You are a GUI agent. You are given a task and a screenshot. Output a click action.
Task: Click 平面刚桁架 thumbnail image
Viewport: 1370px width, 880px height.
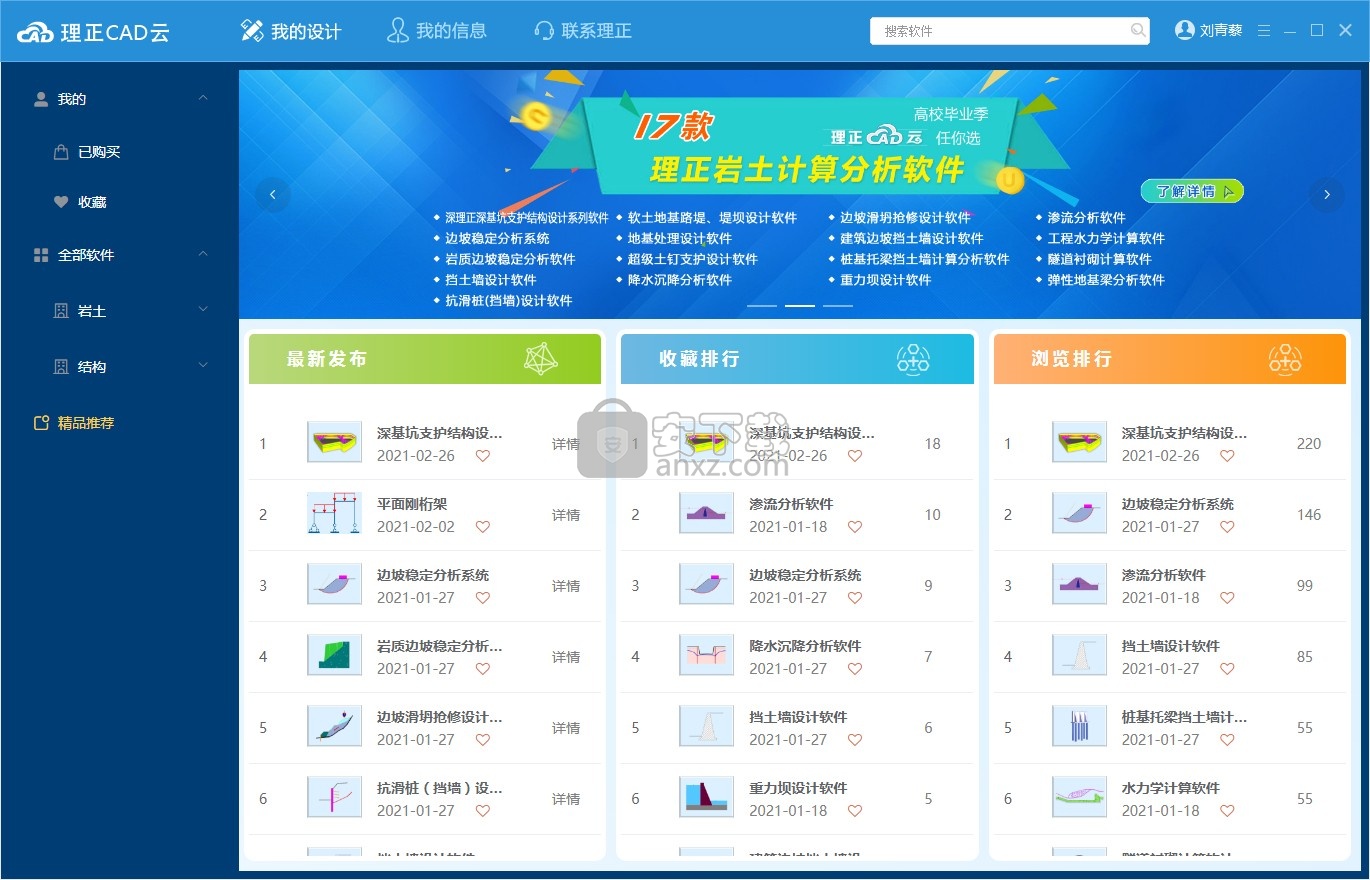[x=334, y=513]
